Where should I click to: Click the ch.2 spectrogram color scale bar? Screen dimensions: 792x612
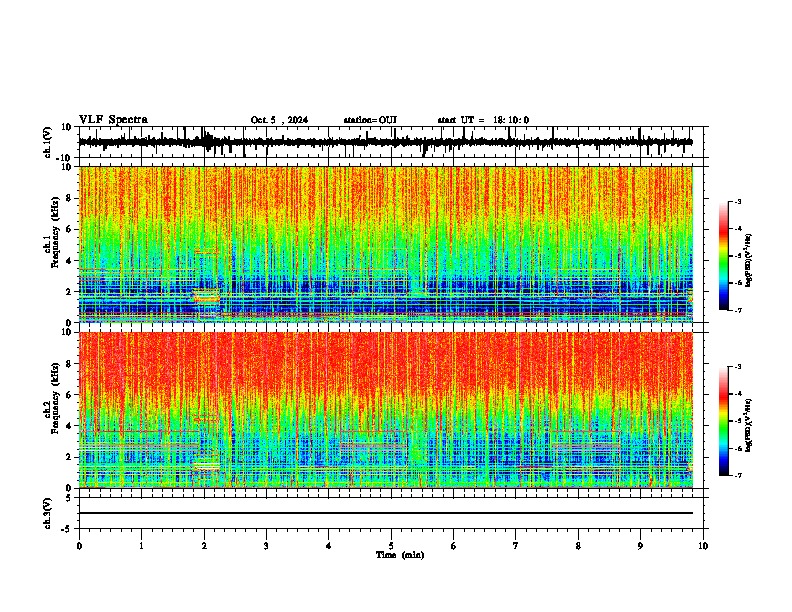(724, 421)
